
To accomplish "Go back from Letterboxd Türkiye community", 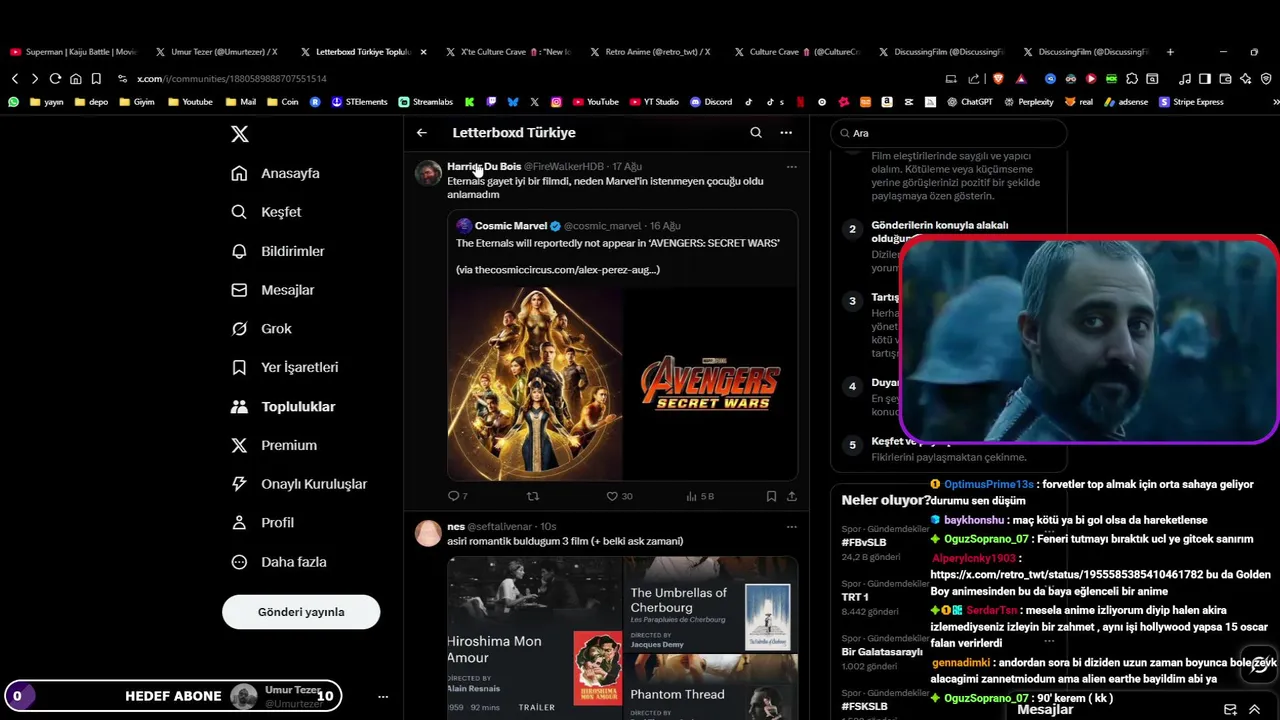I will click(x=422, y=132).
